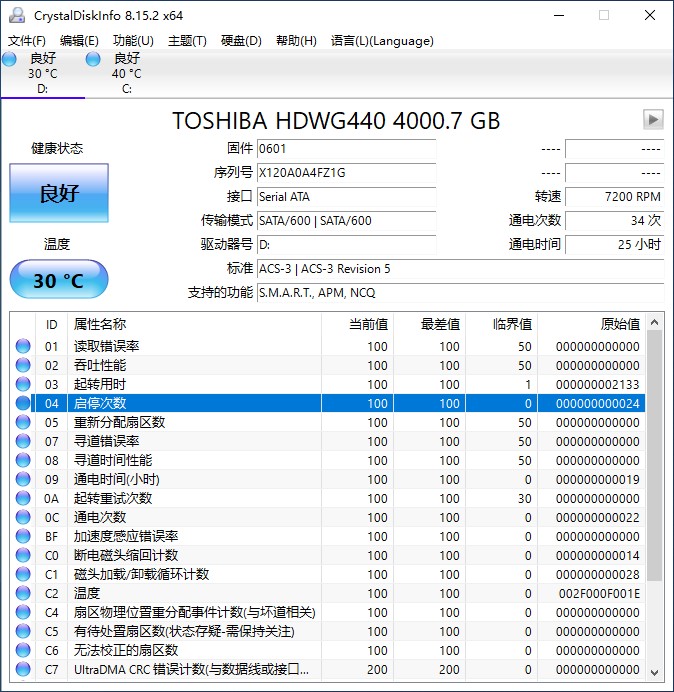Click the rotation speed field 7200 RPM
674x692 pixels.
pos(614,196)
